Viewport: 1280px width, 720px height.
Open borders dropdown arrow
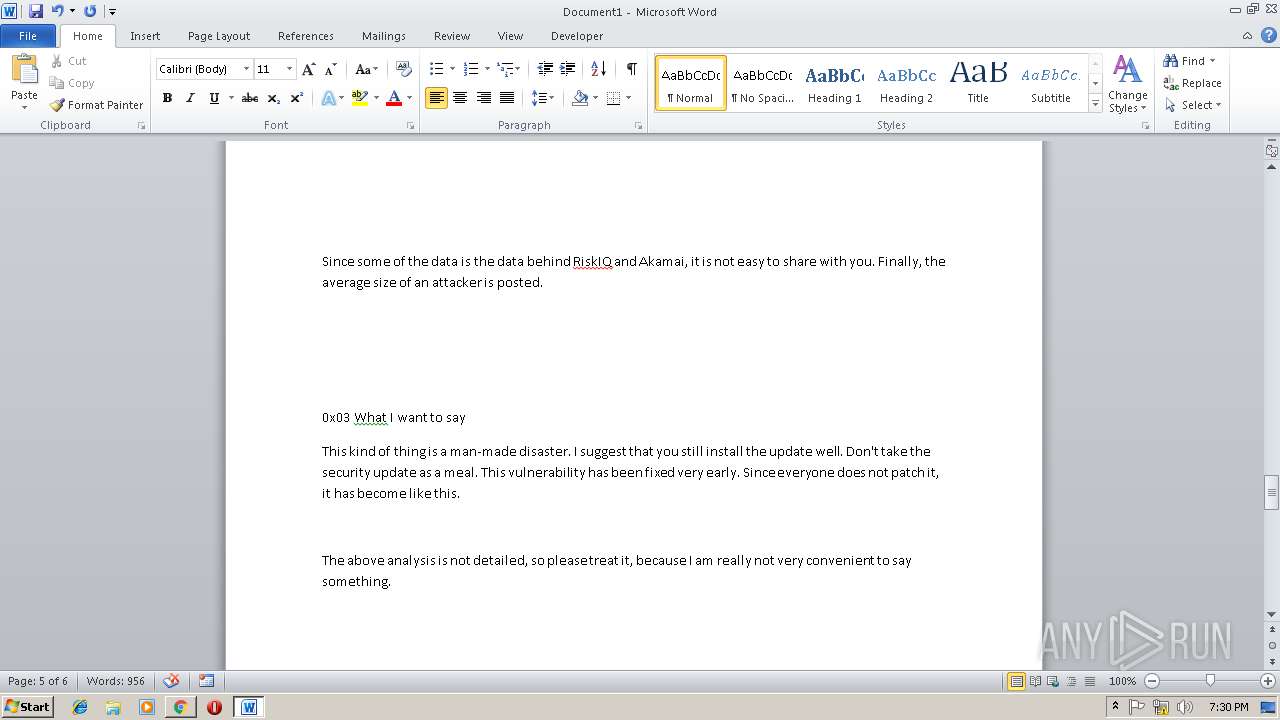pyautogui.click(x=628, y=98)
